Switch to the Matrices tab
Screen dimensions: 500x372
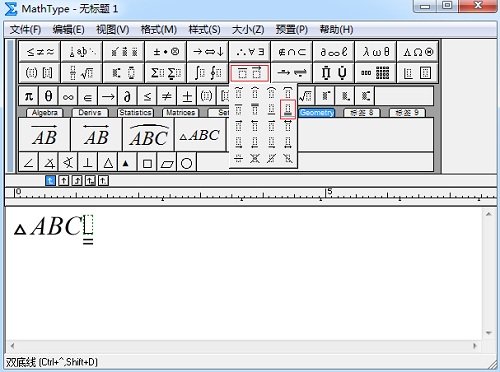[181, 113]
